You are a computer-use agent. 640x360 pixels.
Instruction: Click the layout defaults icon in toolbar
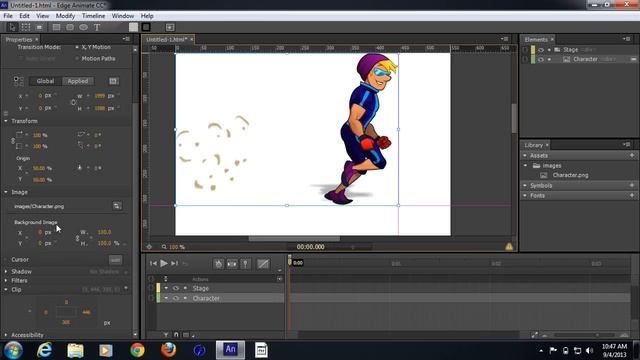click(x=170, y=27)
